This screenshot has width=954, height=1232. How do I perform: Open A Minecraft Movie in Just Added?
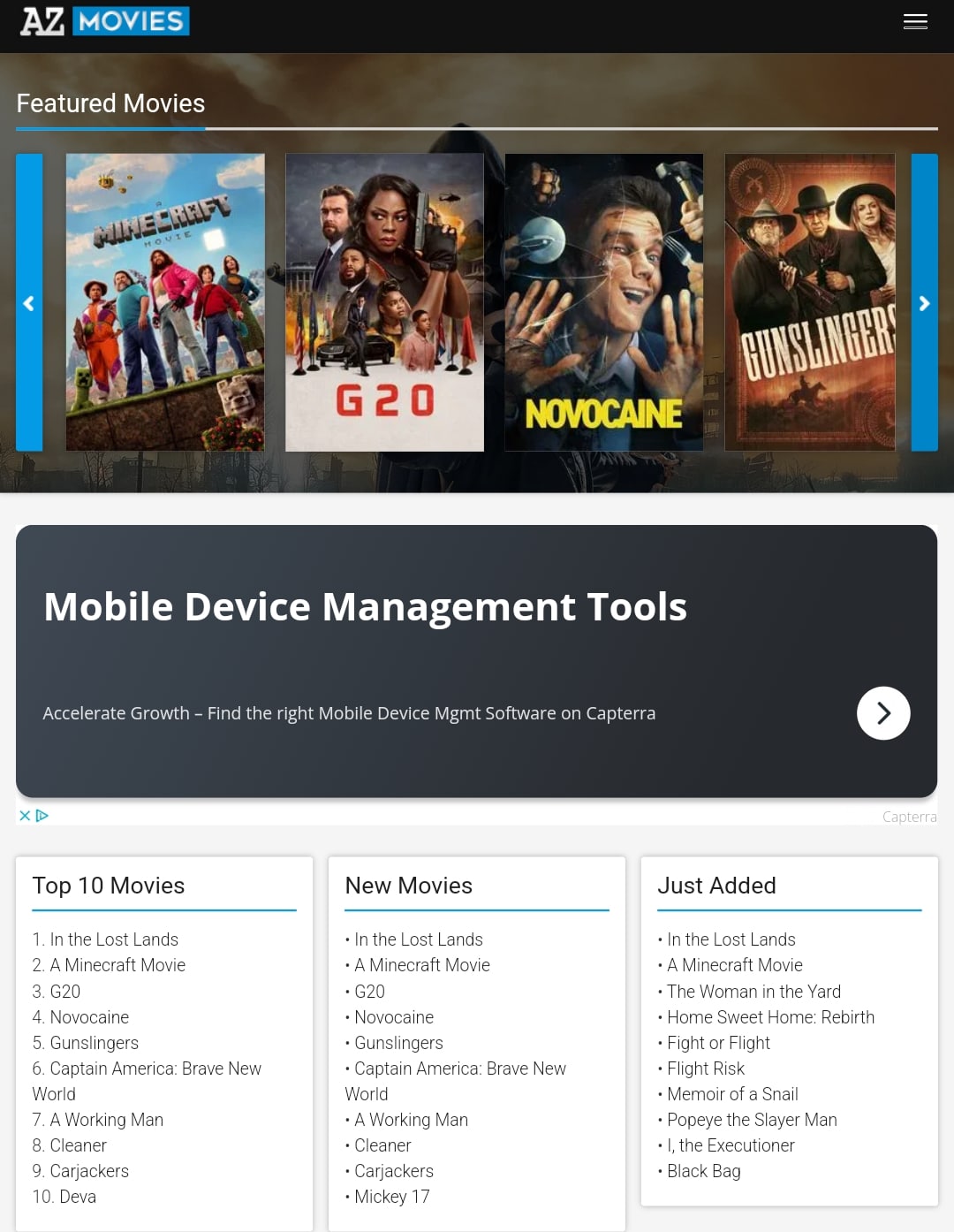(735, 965)
